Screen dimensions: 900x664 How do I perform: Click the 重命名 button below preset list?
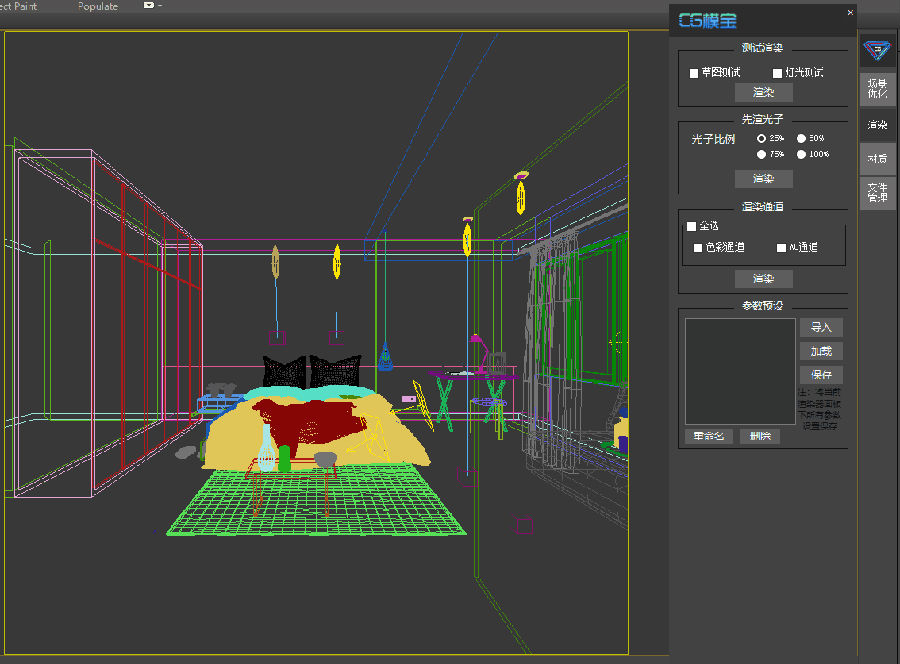tap(708, 437)
